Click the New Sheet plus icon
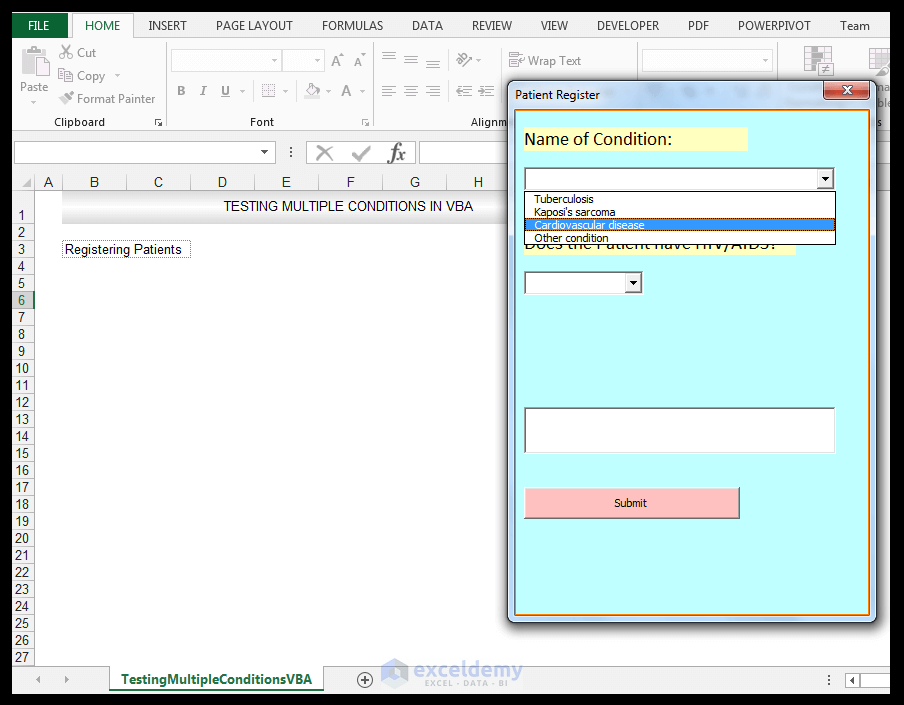Viewport: 904px width, 705px height. coord(364,680)
